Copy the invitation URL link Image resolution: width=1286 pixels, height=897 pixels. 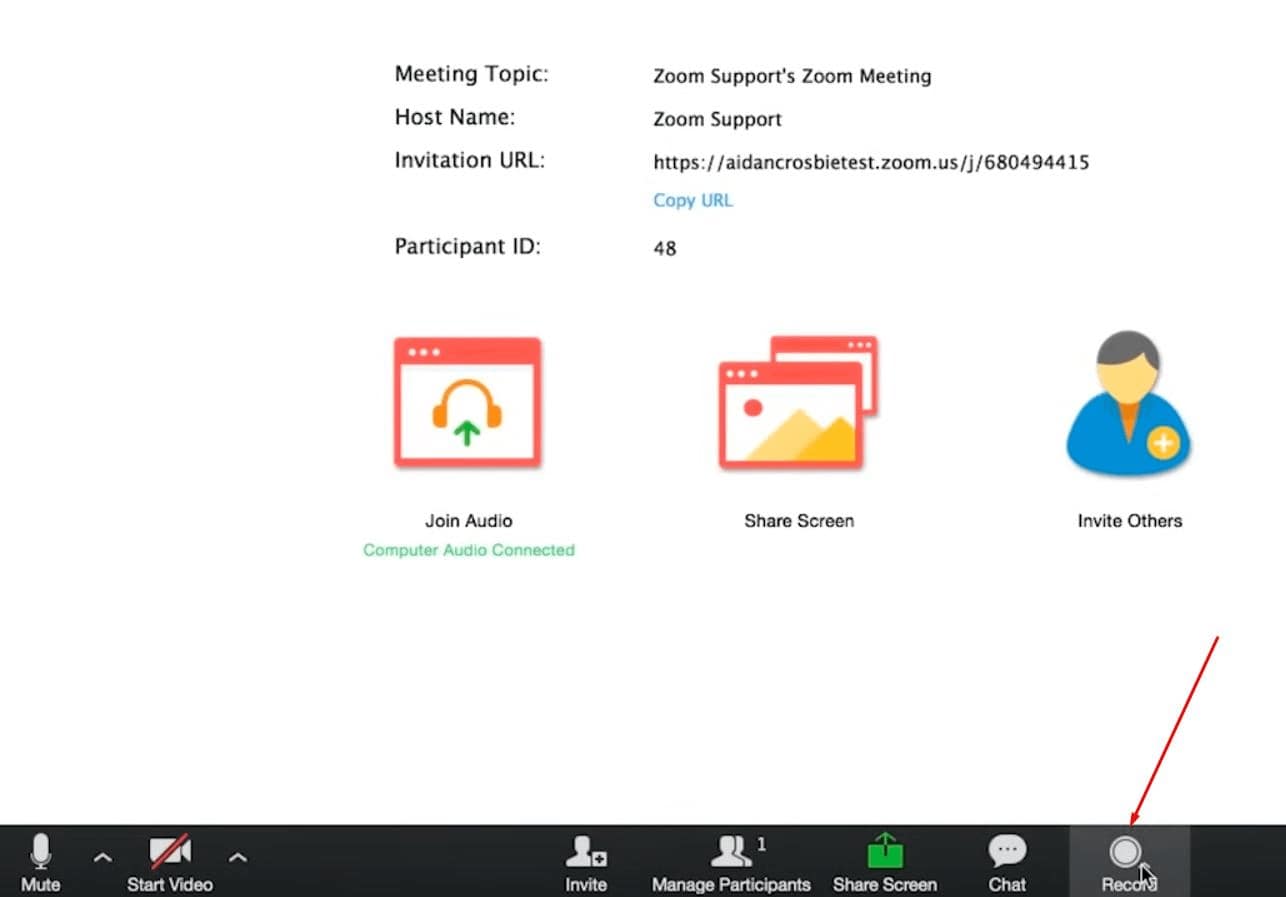(693, 200)
